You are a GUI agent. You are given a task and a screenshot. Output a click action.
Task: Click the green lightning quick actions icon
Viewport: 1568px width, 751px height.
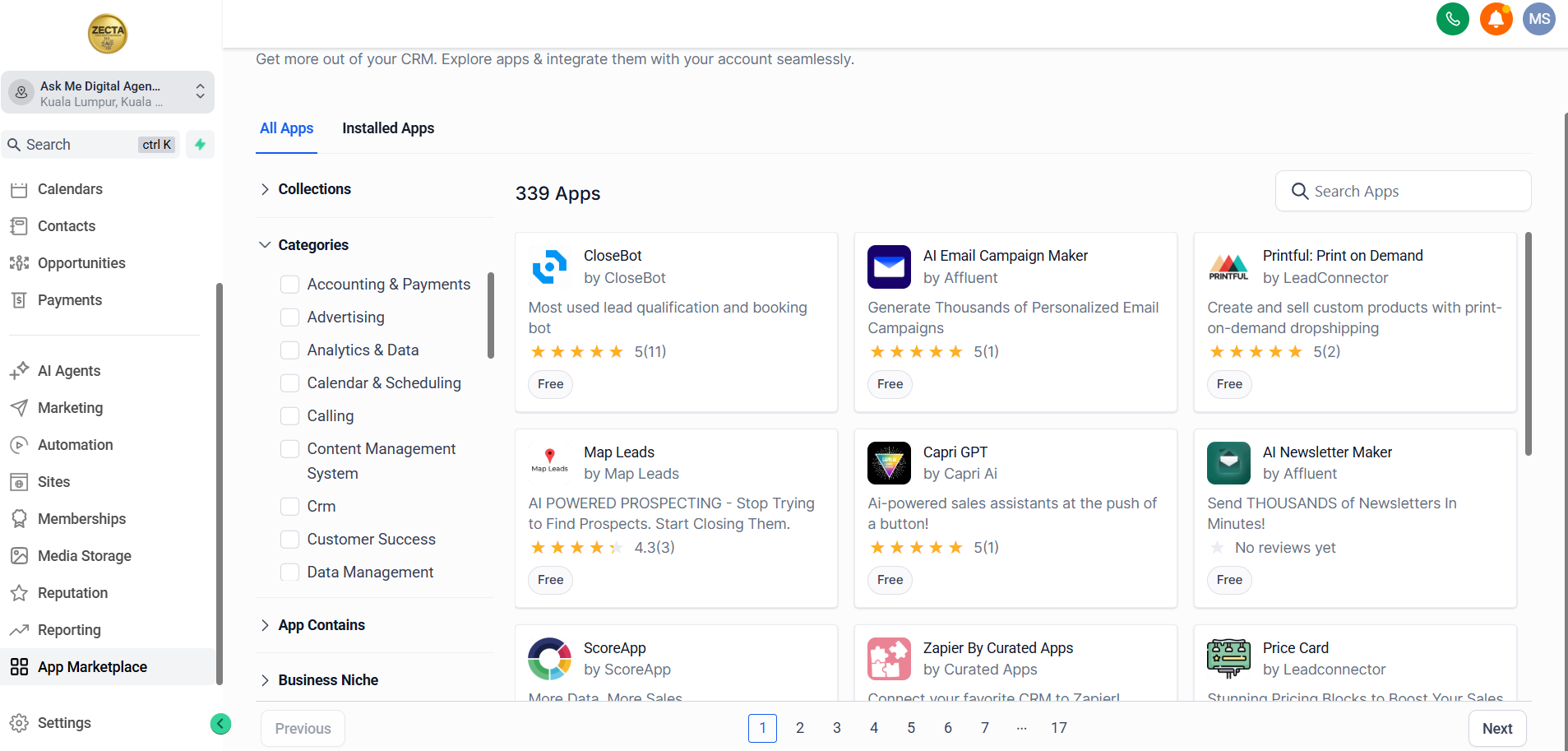tap(200, 145)
